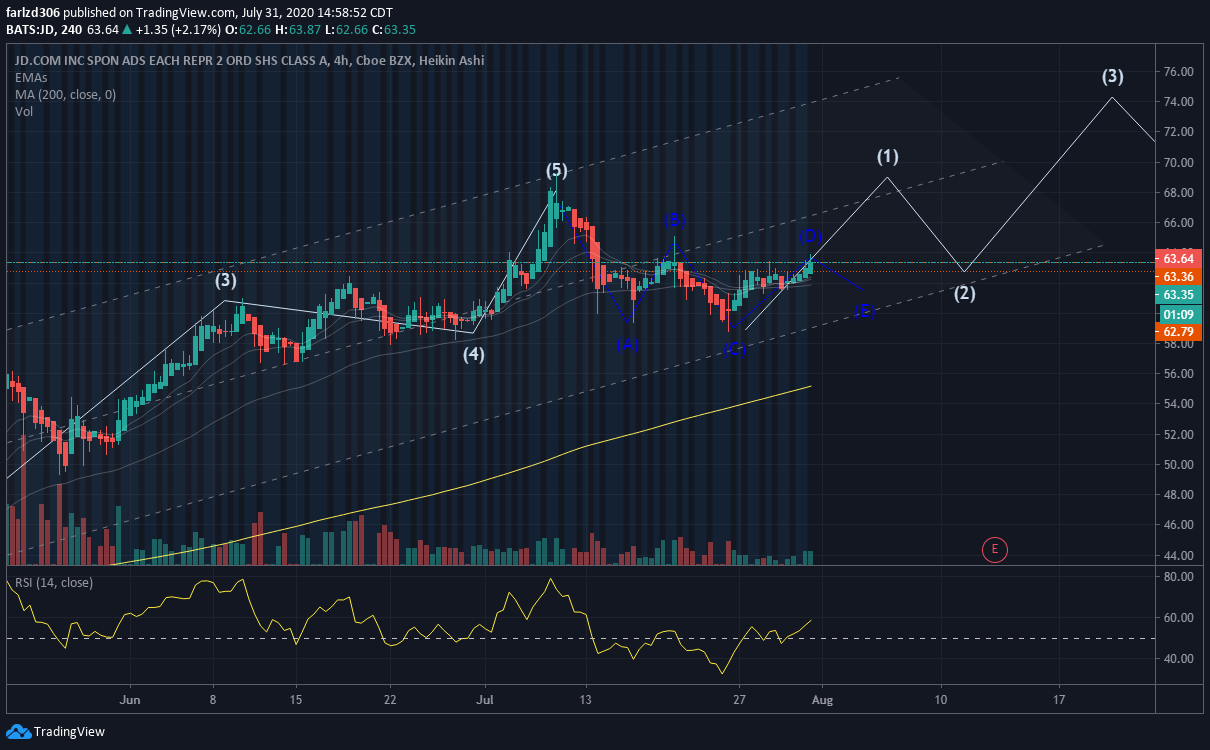Select the projected wave (2) label

click(964, 294)
